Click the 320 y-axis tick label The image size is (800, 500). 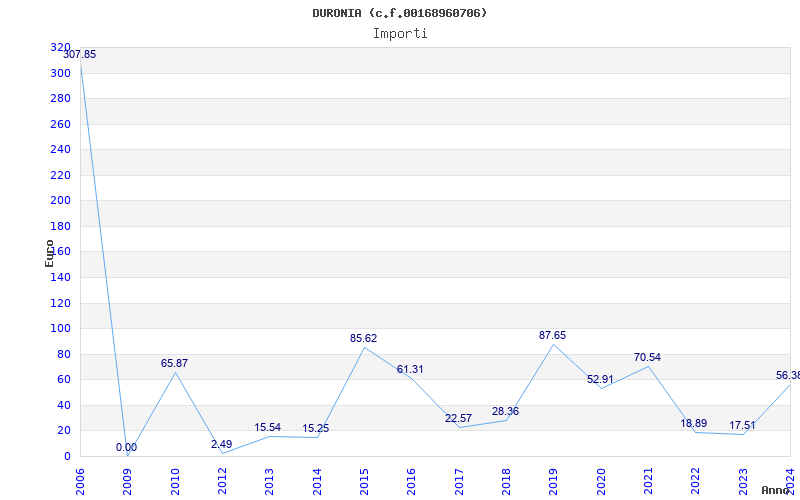tap(60, 47)
